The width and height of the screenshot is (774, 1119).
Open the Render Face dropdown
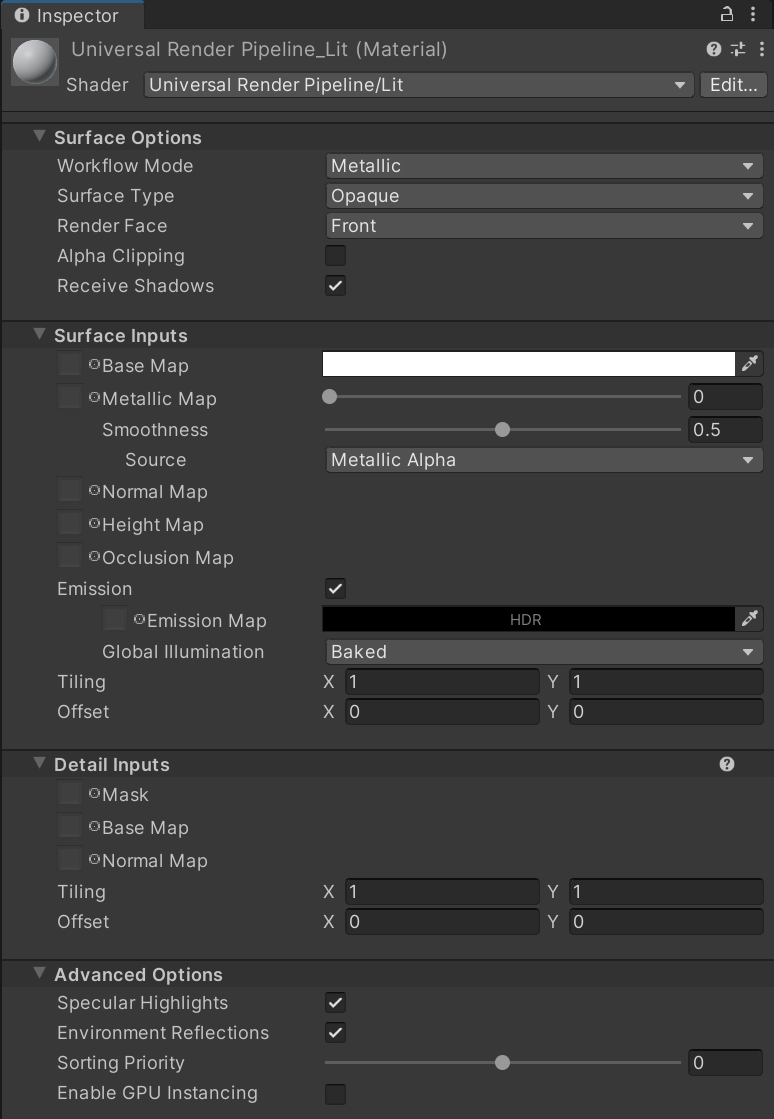tap(544, 226)
